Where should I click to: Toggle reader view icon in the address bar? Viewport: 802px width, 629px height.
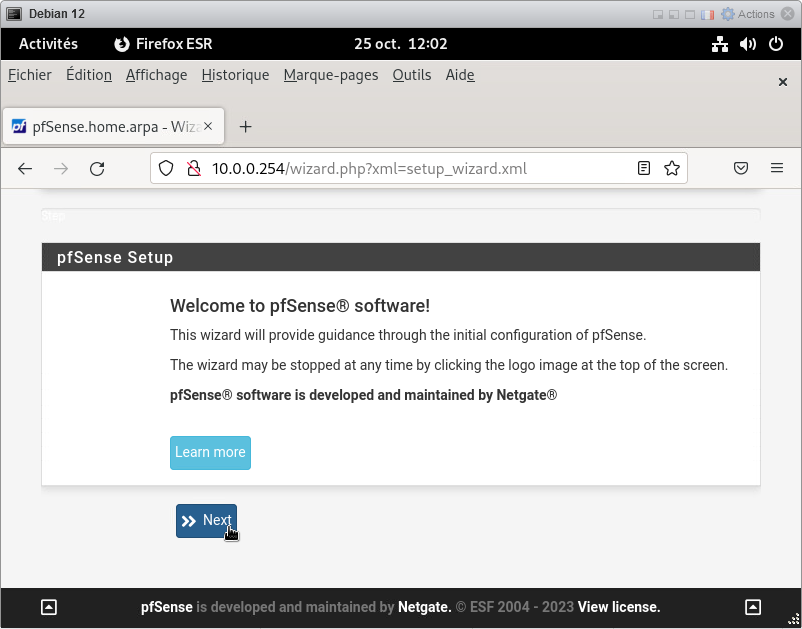pyautogui.click(x=644, y=168)
